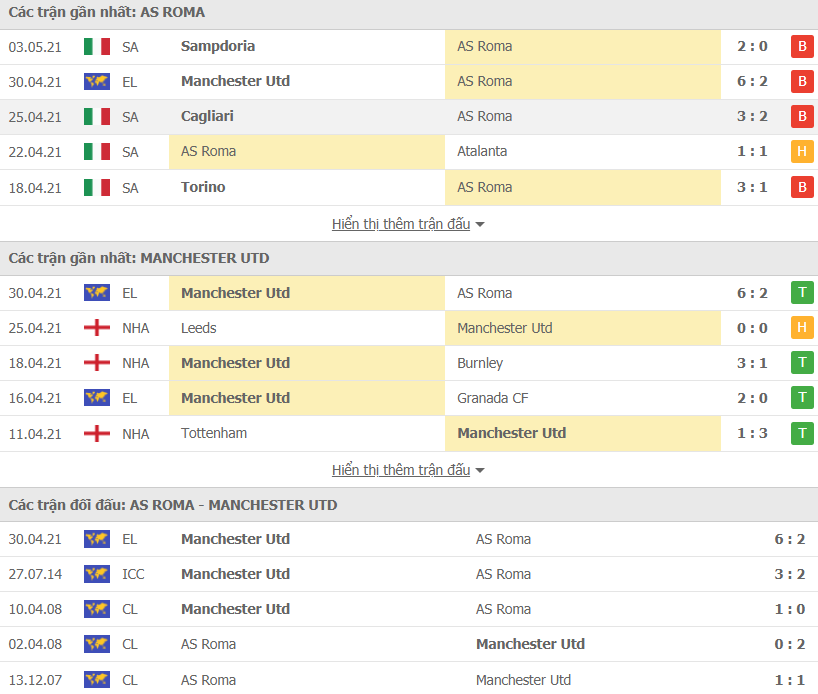Open Atalanta team link
Viewport: 818px width, 694px height.
(482, 151)
